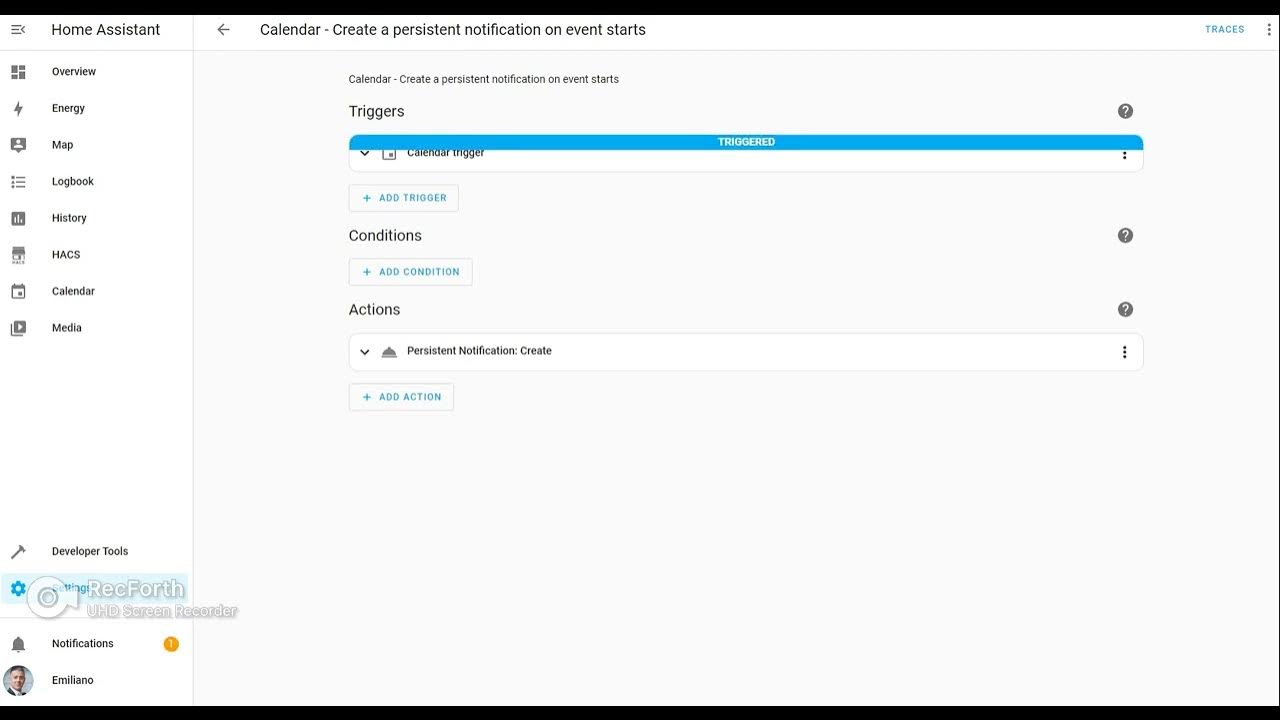Click the Conditions section heading
The image size is (1280, 720).
point(385,236)
